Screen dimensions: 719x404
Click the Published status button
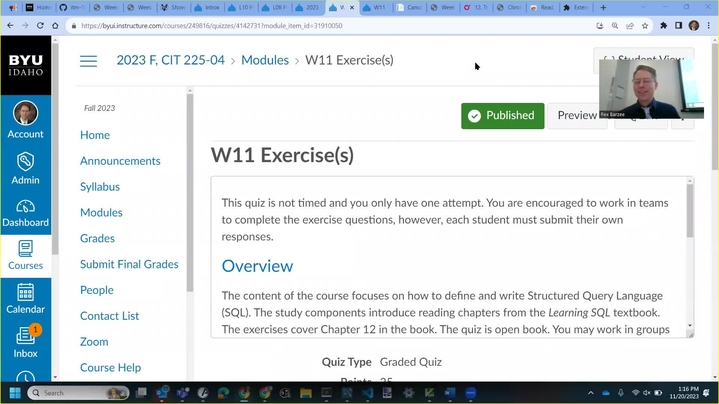tap(503, 116)
